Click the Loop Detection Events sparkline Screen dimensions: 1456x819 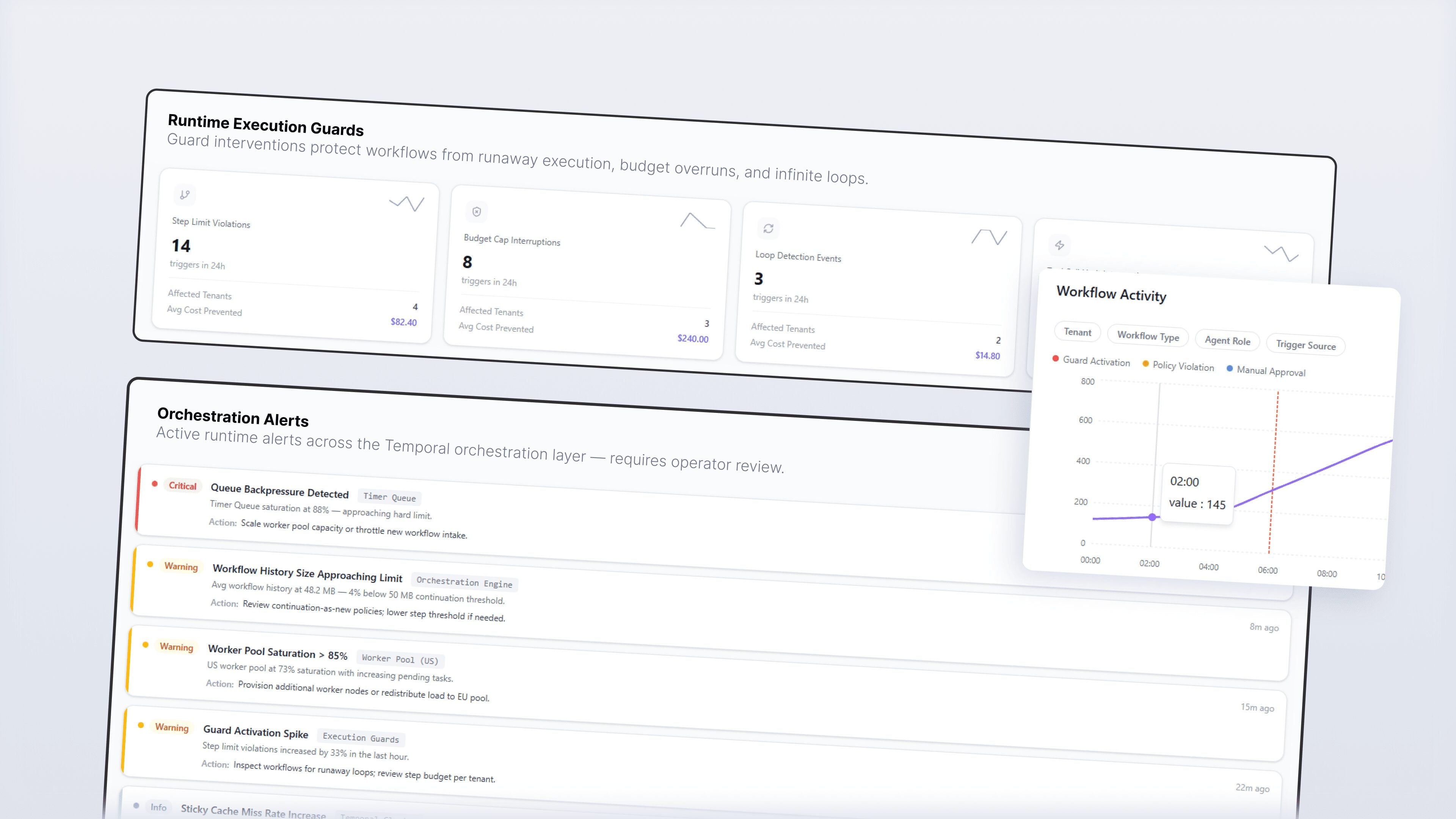pos(989,237)
